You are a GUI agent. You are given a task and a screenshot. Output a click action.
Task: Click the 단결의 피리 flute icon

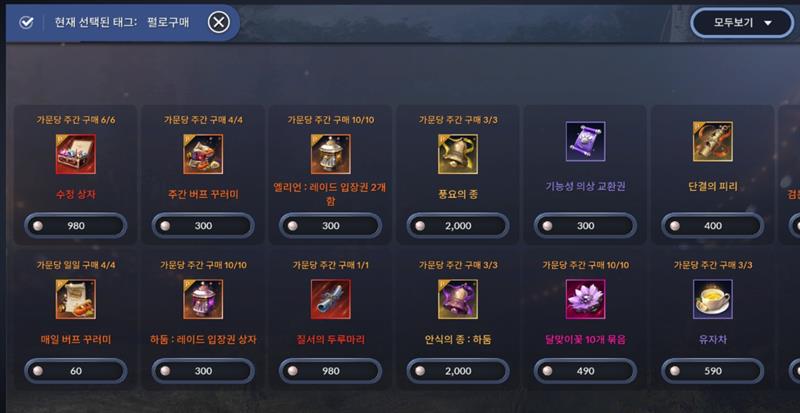coord(713,141)
